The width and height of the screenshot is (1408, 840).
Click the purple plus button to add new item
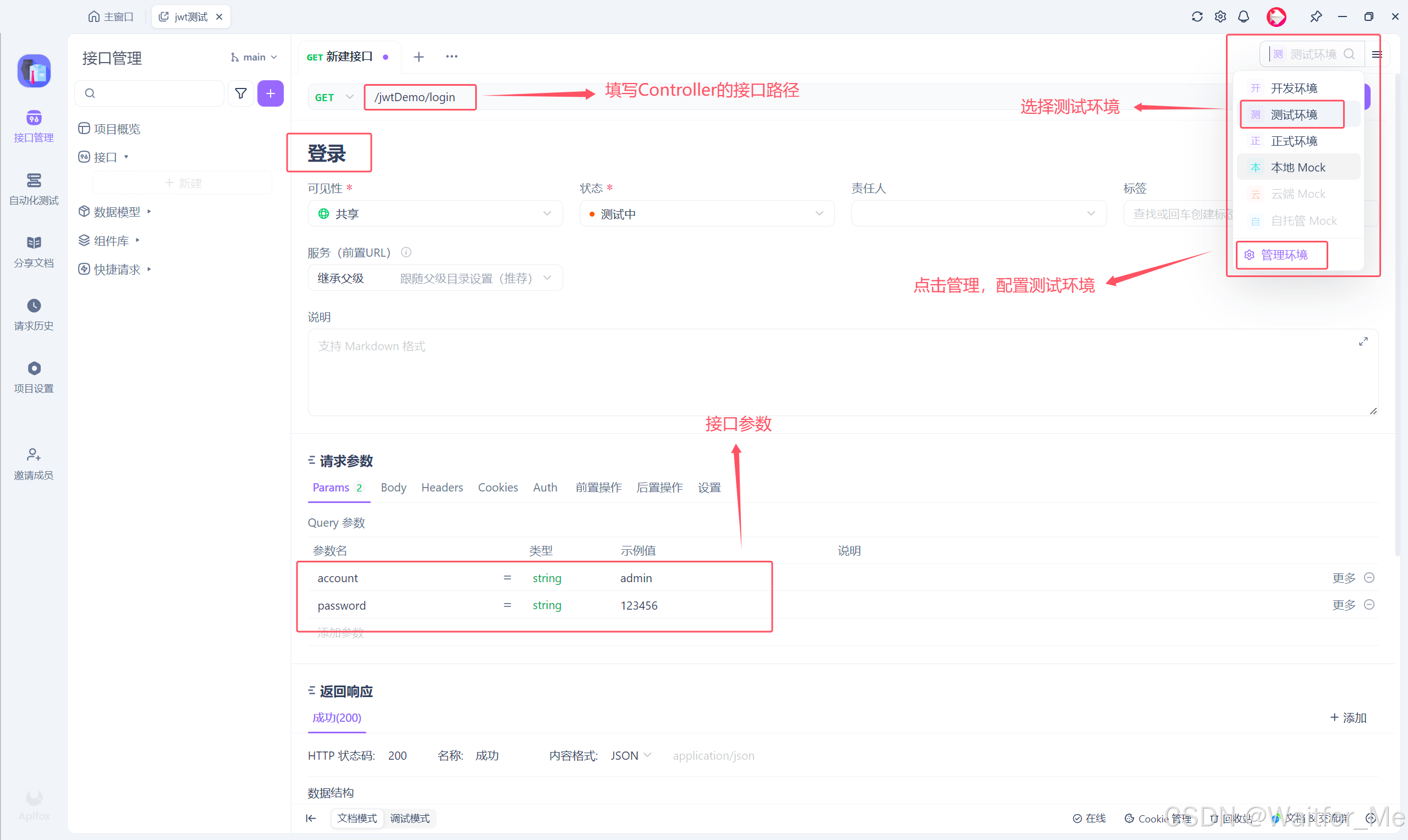click(271, 93)
